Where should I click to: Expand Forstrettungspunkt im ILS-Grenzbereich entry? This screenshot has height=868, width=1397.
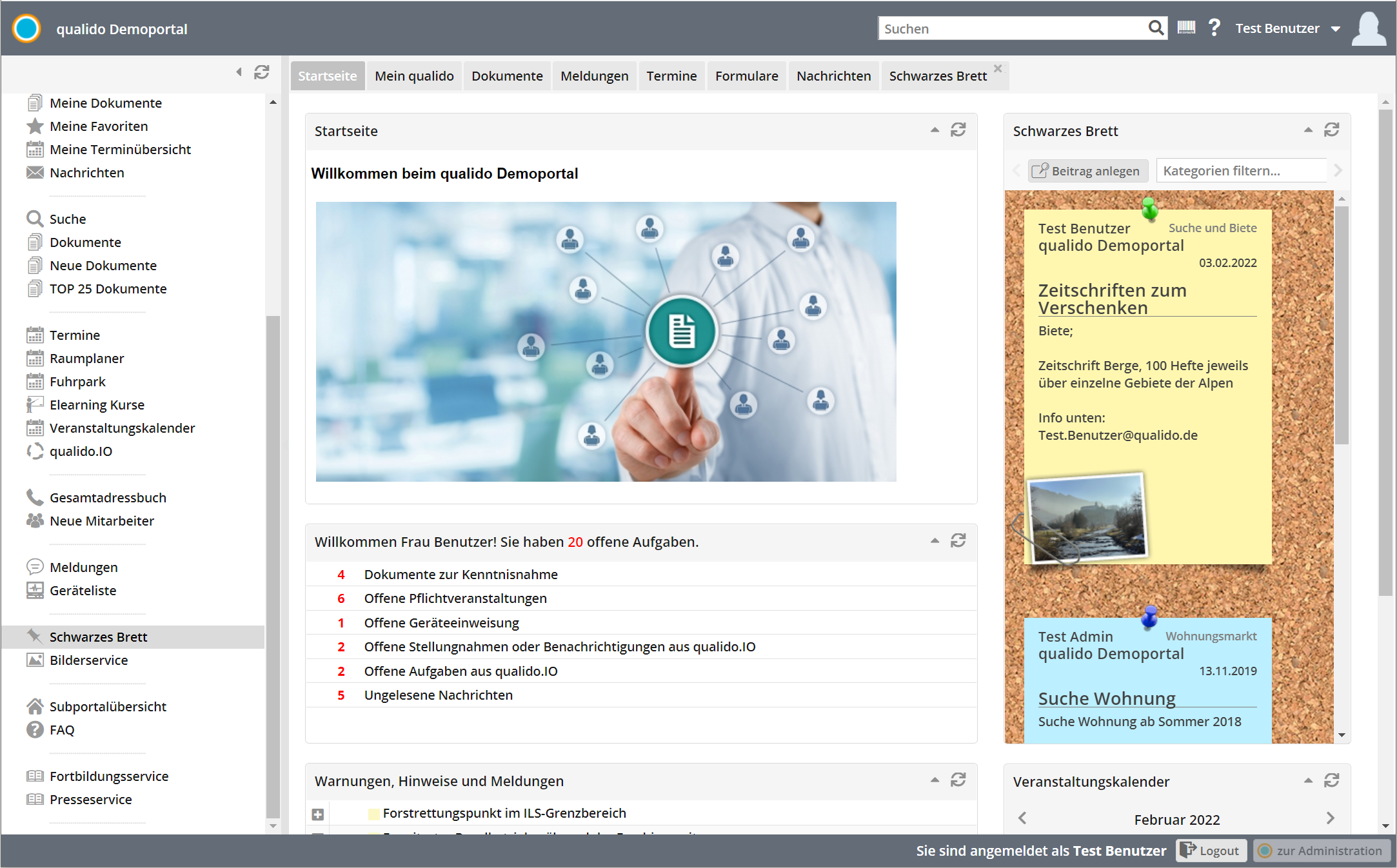click(x=317, y=814)
